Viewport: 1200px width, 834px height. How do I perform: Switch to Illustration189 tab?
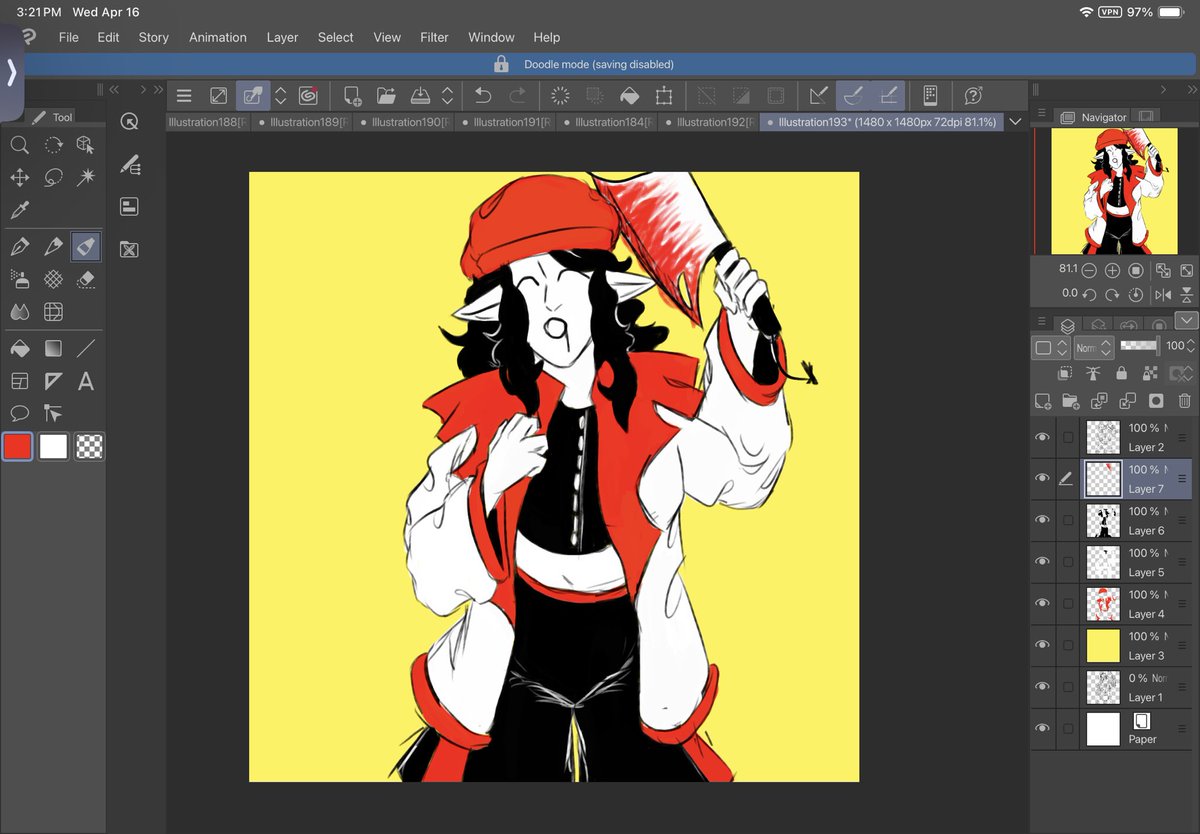[x=304, y=122]
